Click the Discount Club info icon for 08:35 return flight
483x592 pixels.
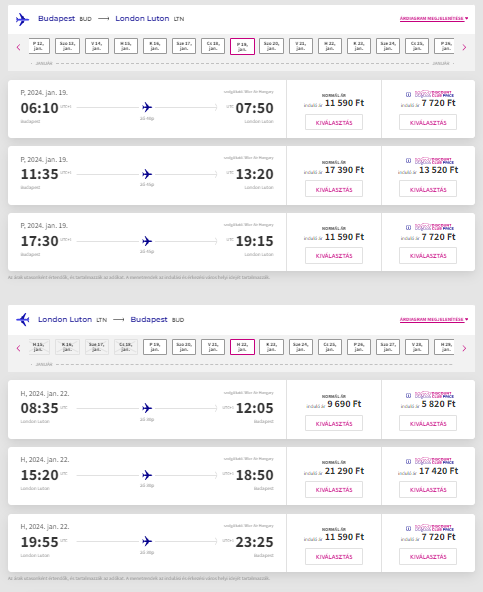[408, 395]
